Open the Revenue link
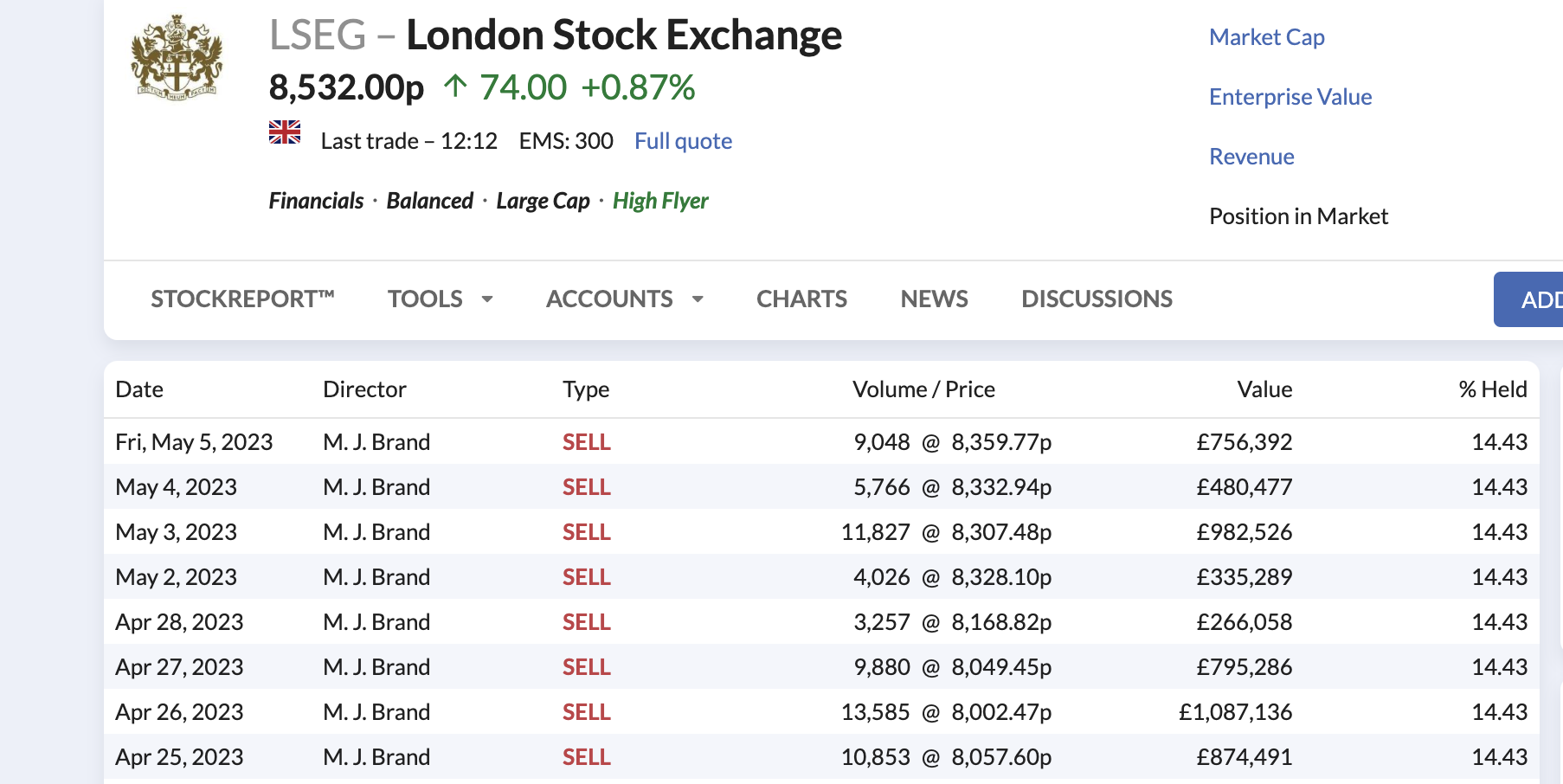Image resolution: width=1563 pixels, height=784 pixels. coord(1251,157)
